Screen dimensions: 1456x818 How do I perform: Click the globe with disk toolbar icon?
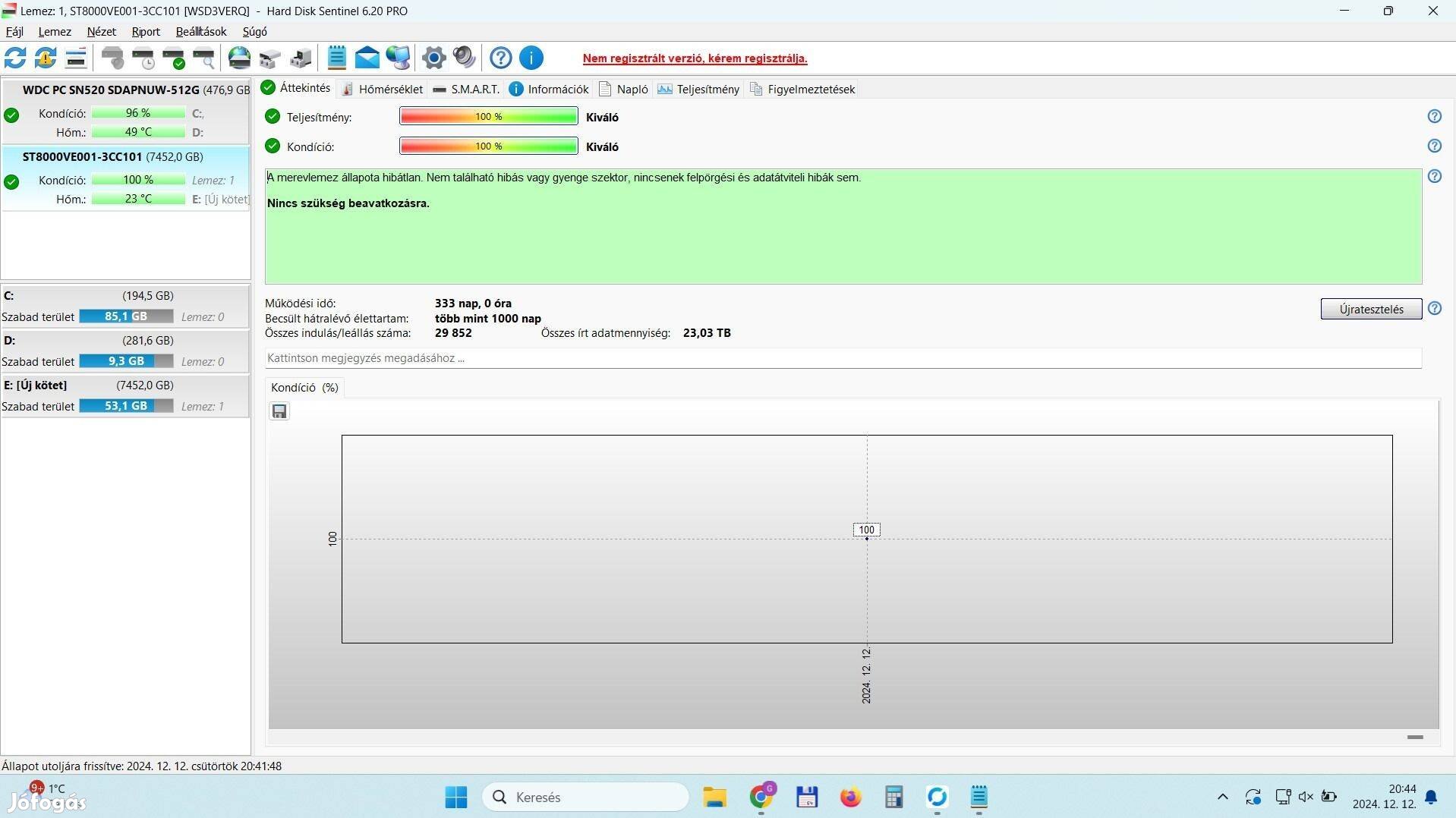[x=240, y=58]
